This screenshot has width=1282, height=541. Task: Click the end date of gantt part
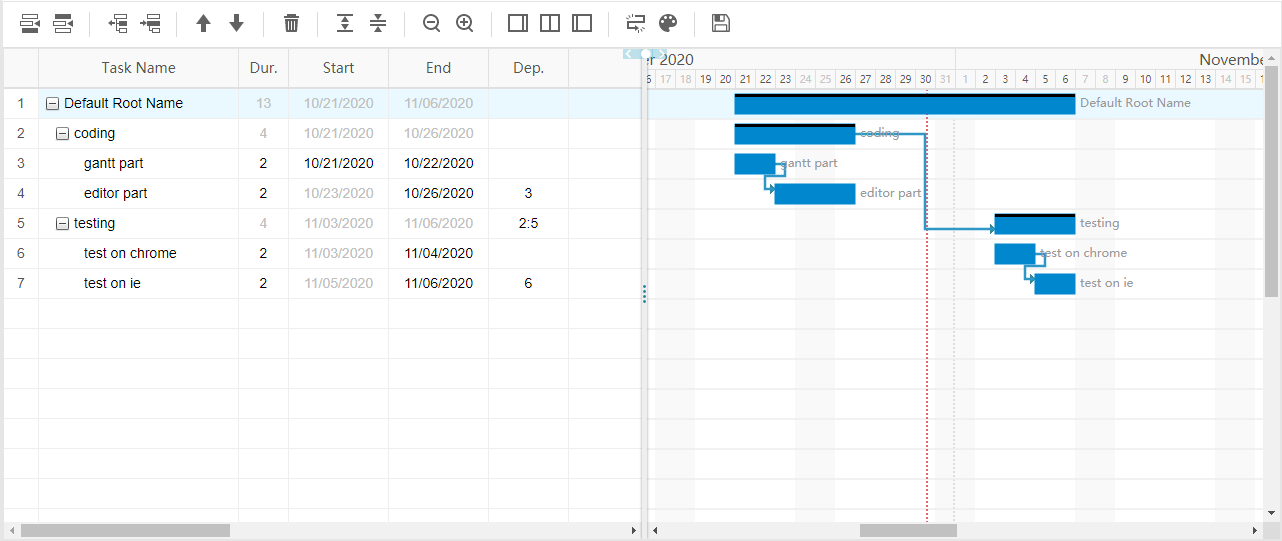438,163
